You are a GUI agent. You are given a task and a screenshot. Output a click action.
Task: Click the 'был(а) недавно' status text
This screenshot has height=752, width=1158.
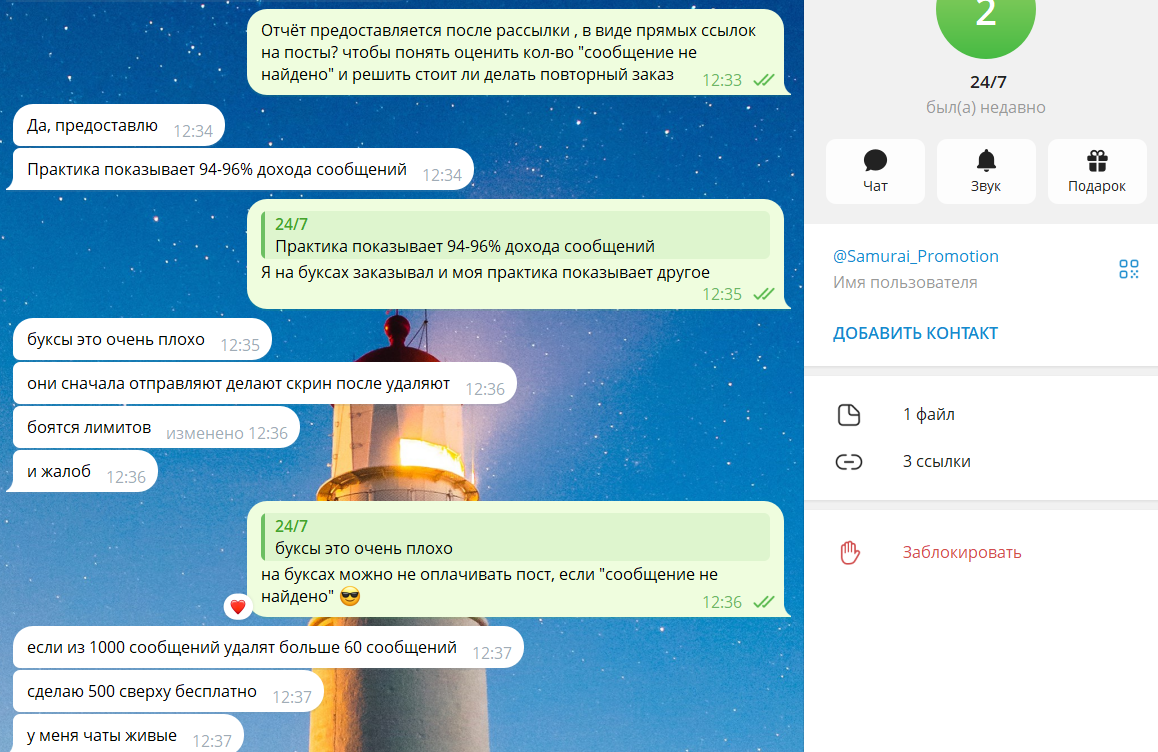985,107
